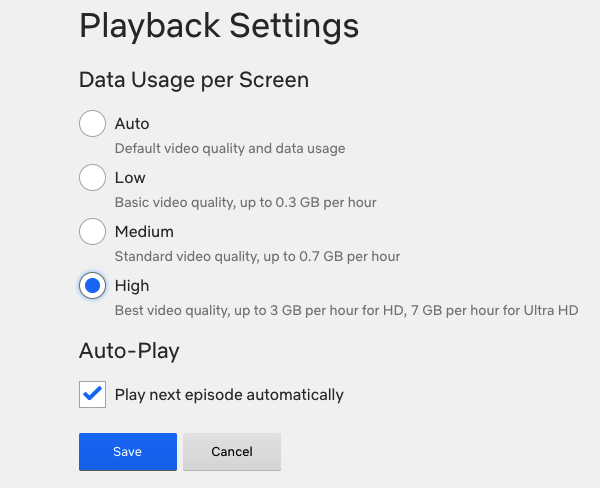Click the 'Playback Settings' page heading
The height and width of the screenshot is (488, 600).
pos(218,26)
